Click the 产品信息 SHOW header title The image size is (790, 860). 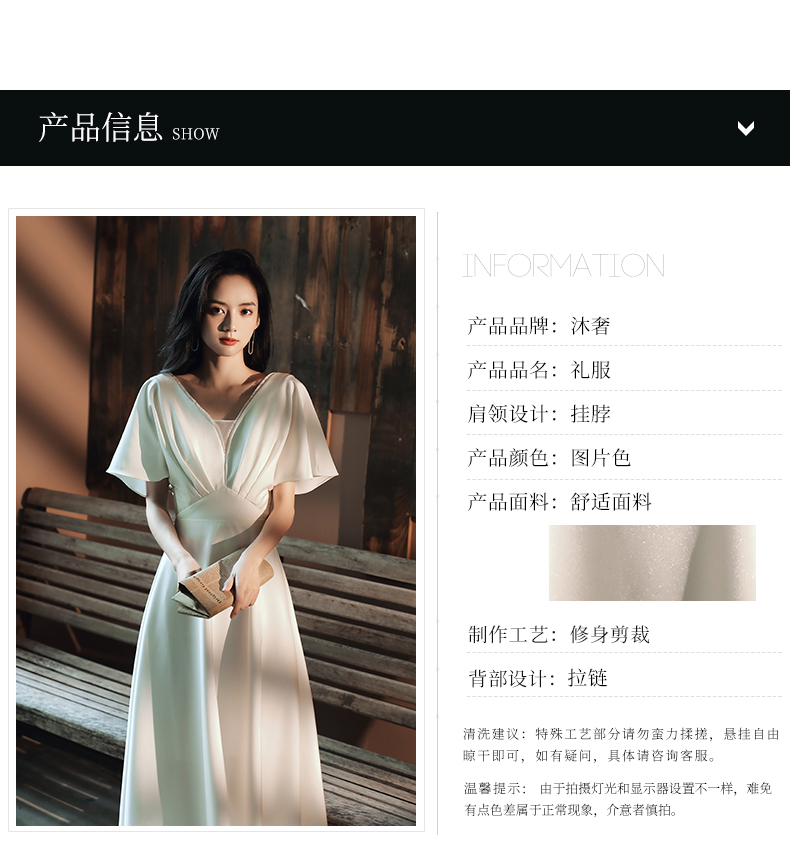tap(129, 128)
